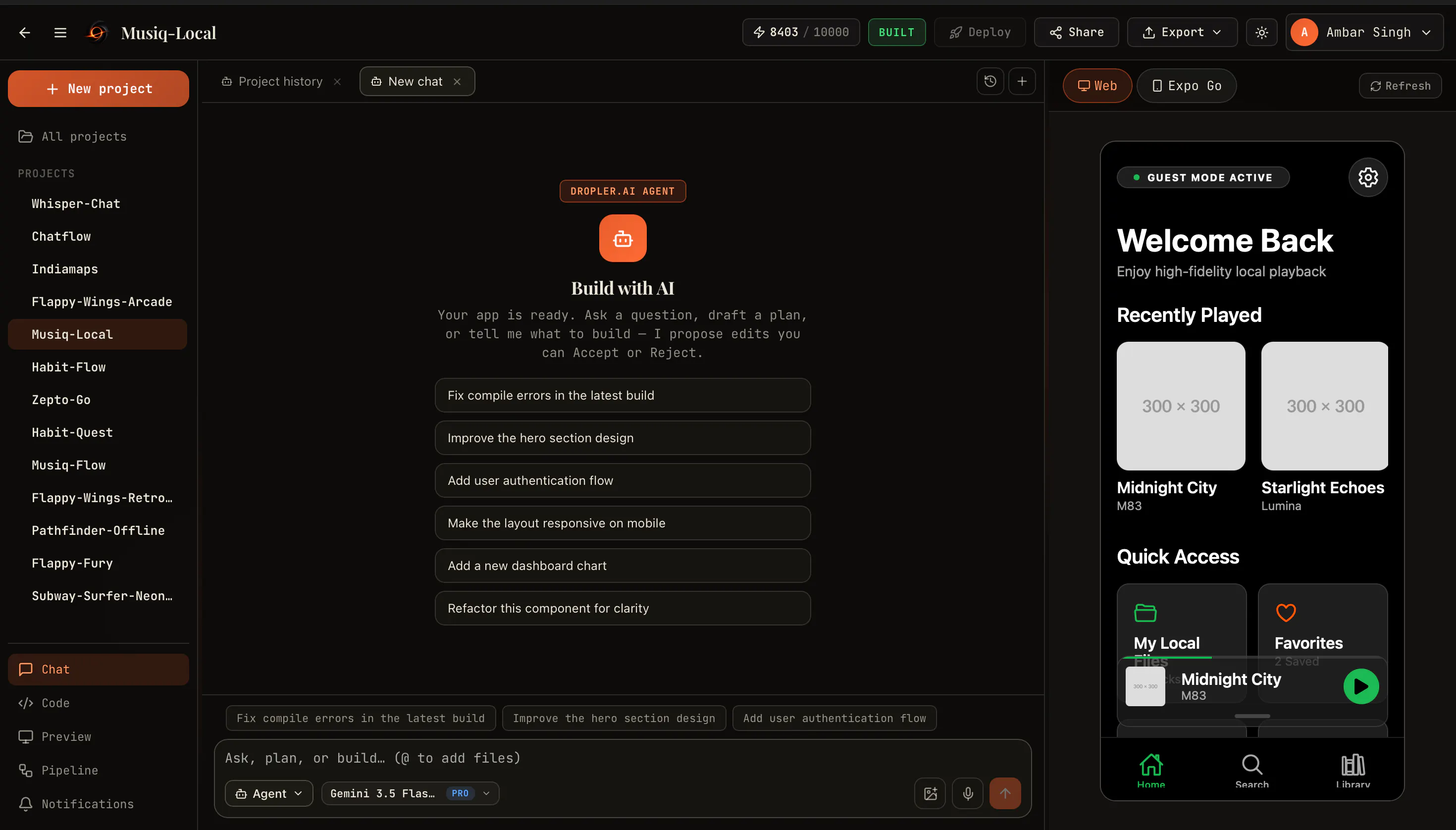The image size is (1456, 830).
Task: Open Pipeline in sidebar
Action: pyautogui.click(x=99, y=770)
